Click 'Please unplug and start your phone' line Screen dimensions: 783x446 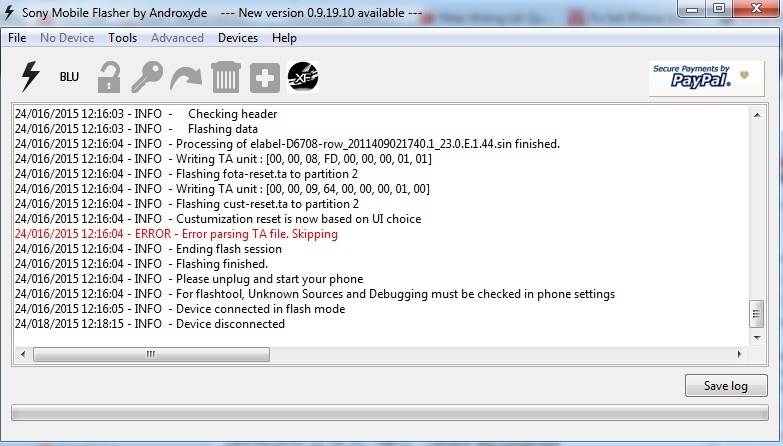click(x=189, y=279)
